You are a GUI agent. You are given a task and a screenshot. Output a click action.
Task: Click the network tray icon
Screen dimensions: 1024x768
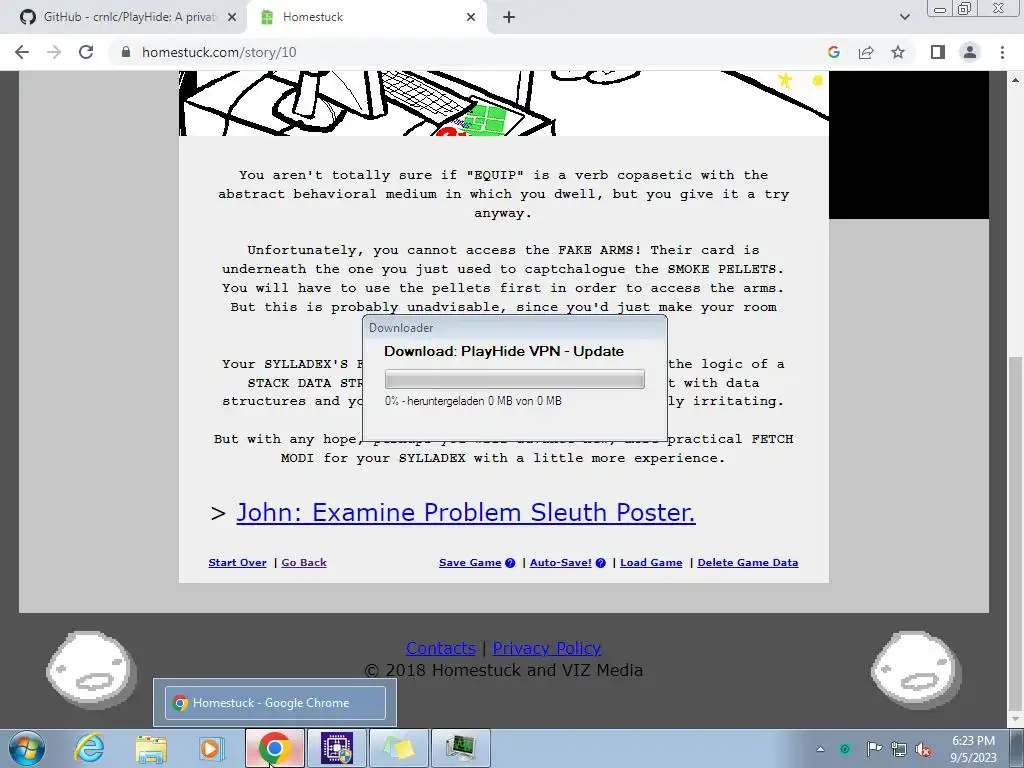click(899, 749)
